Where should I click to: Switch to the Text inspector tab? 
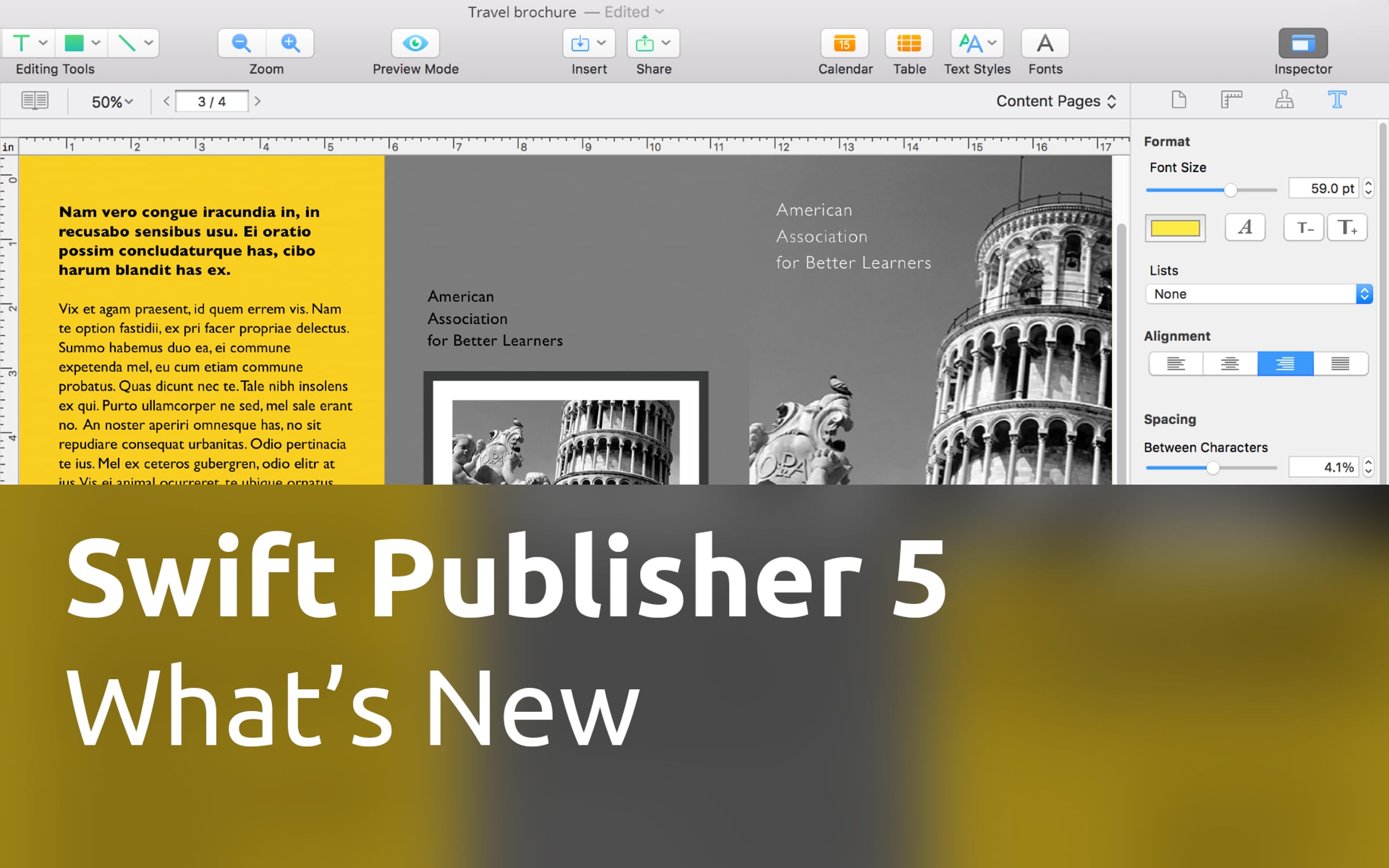point(1337,100)
